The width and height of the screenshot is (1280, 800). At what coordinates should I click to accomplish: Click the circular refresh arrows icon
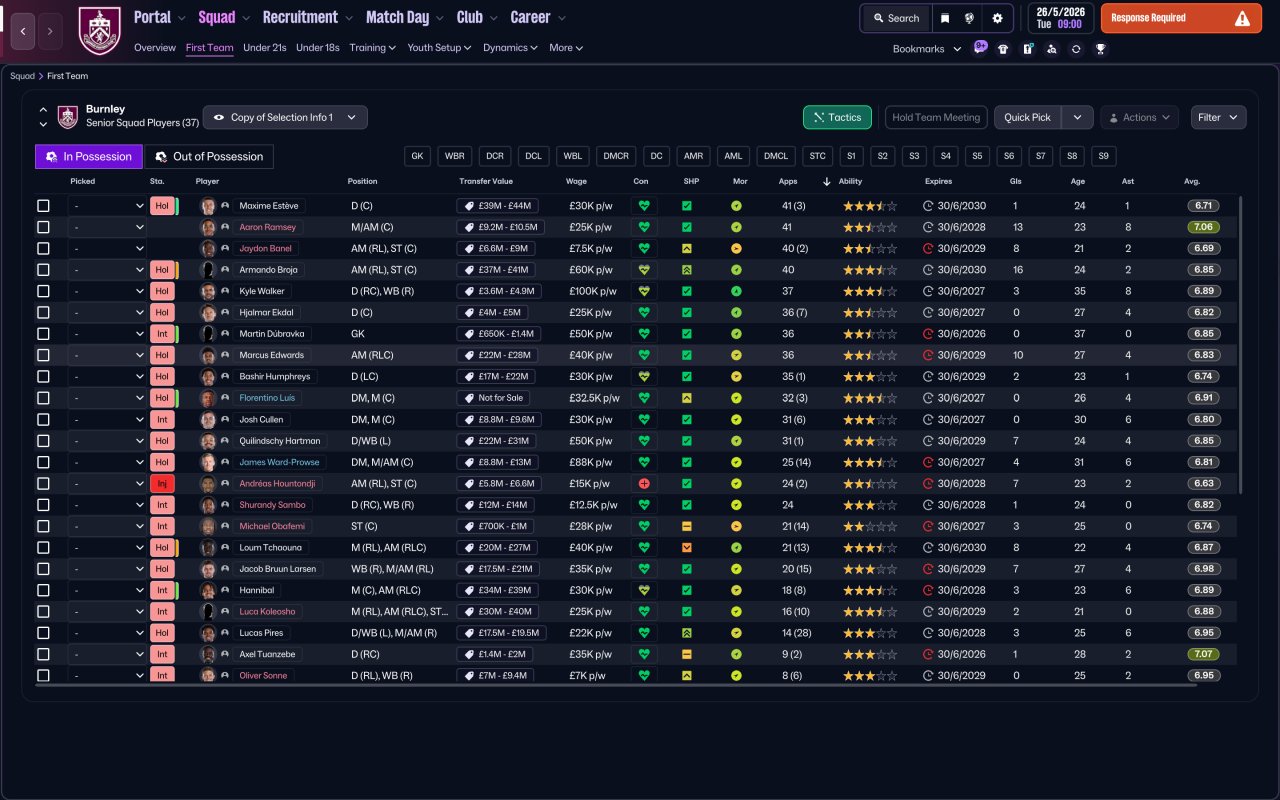click(x=1076, y=48)
